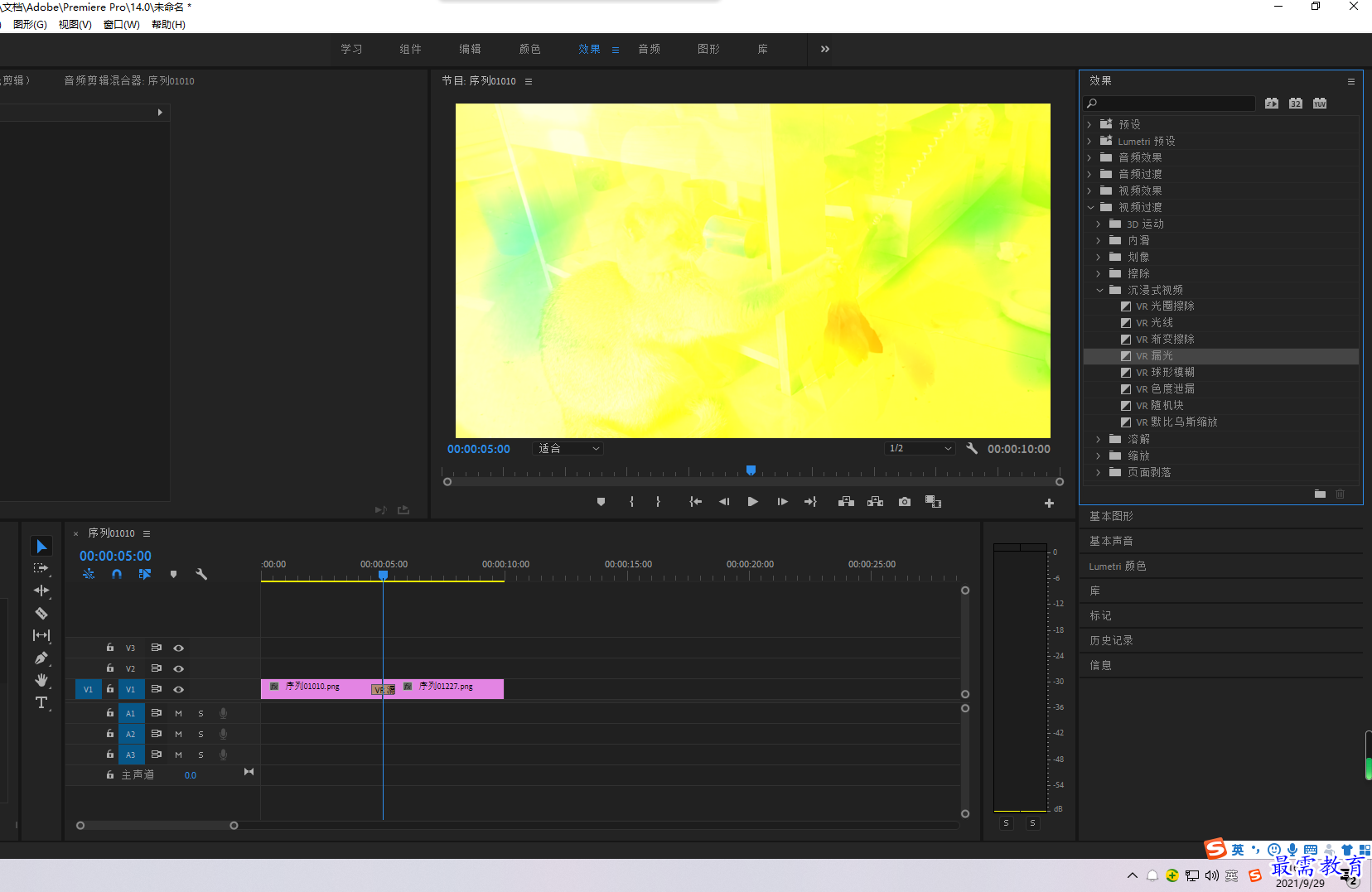The image size is (1372, 892).
Task: Switch to the 颜色 workspace tab
Action: coord(529,49)
